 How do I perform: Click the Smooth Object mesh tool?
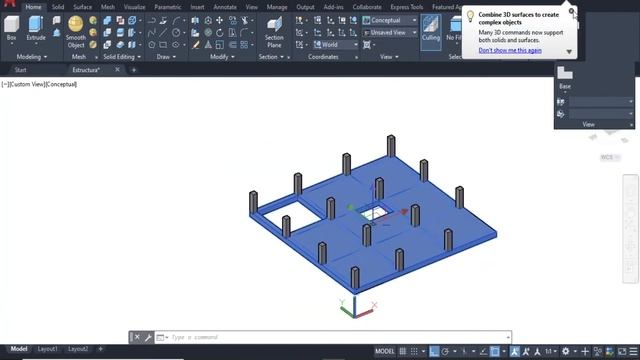pyautogui.click(x=76, y=32)
